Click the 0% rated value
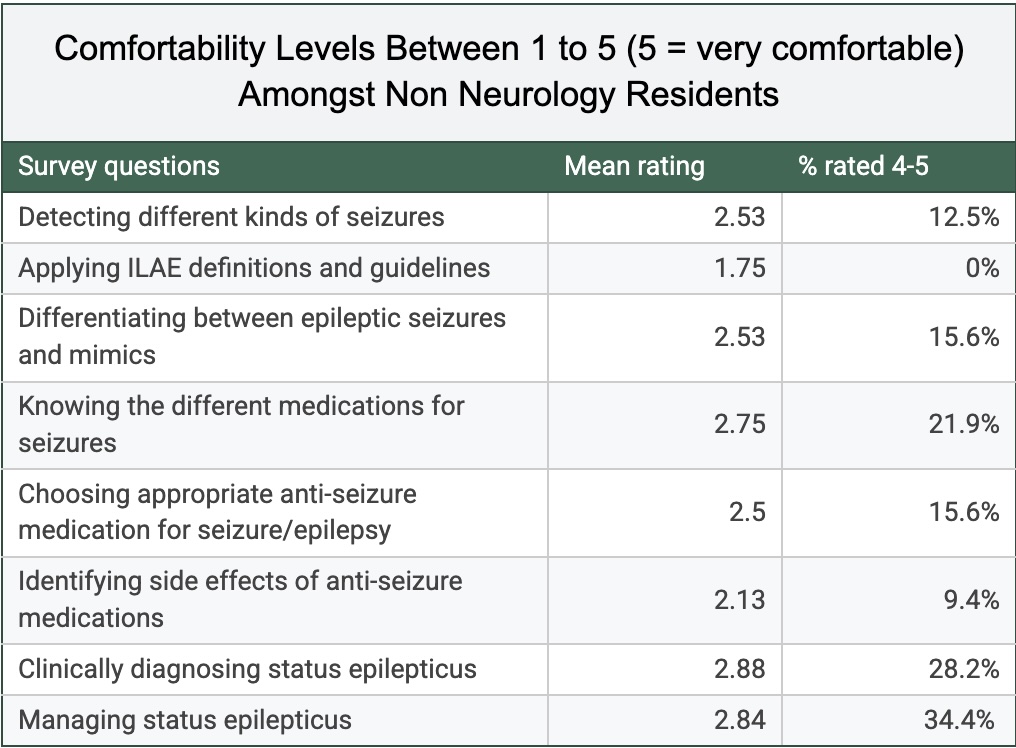The width and height of the screenshot is (1016, 748). (x=981, y=268)
